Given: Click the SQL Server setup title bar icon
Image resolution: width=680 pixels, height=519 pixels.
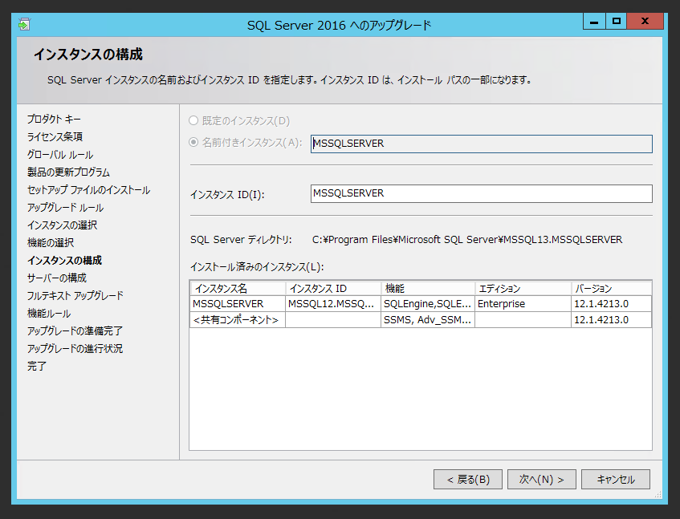Looking at the screenshot, I should [24, 25].
